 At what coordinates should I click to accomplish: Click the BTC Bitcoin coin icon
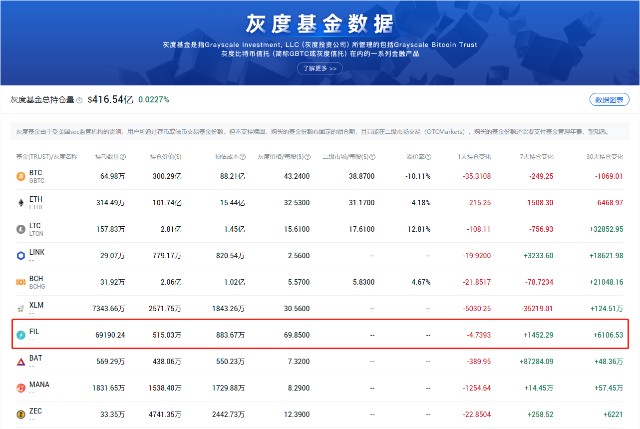(x=20, y=176)
